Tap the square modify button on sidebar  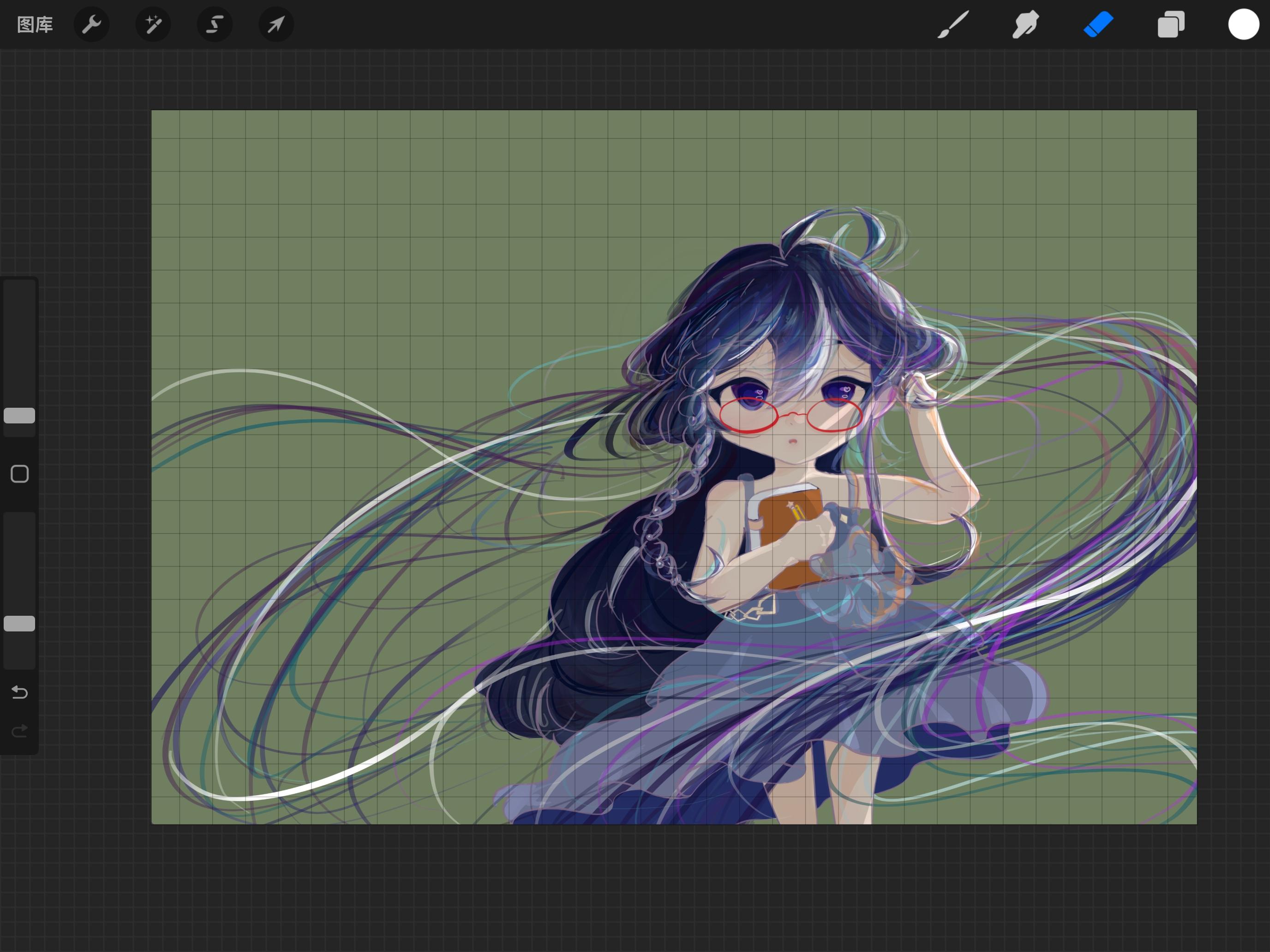point(19,474)
